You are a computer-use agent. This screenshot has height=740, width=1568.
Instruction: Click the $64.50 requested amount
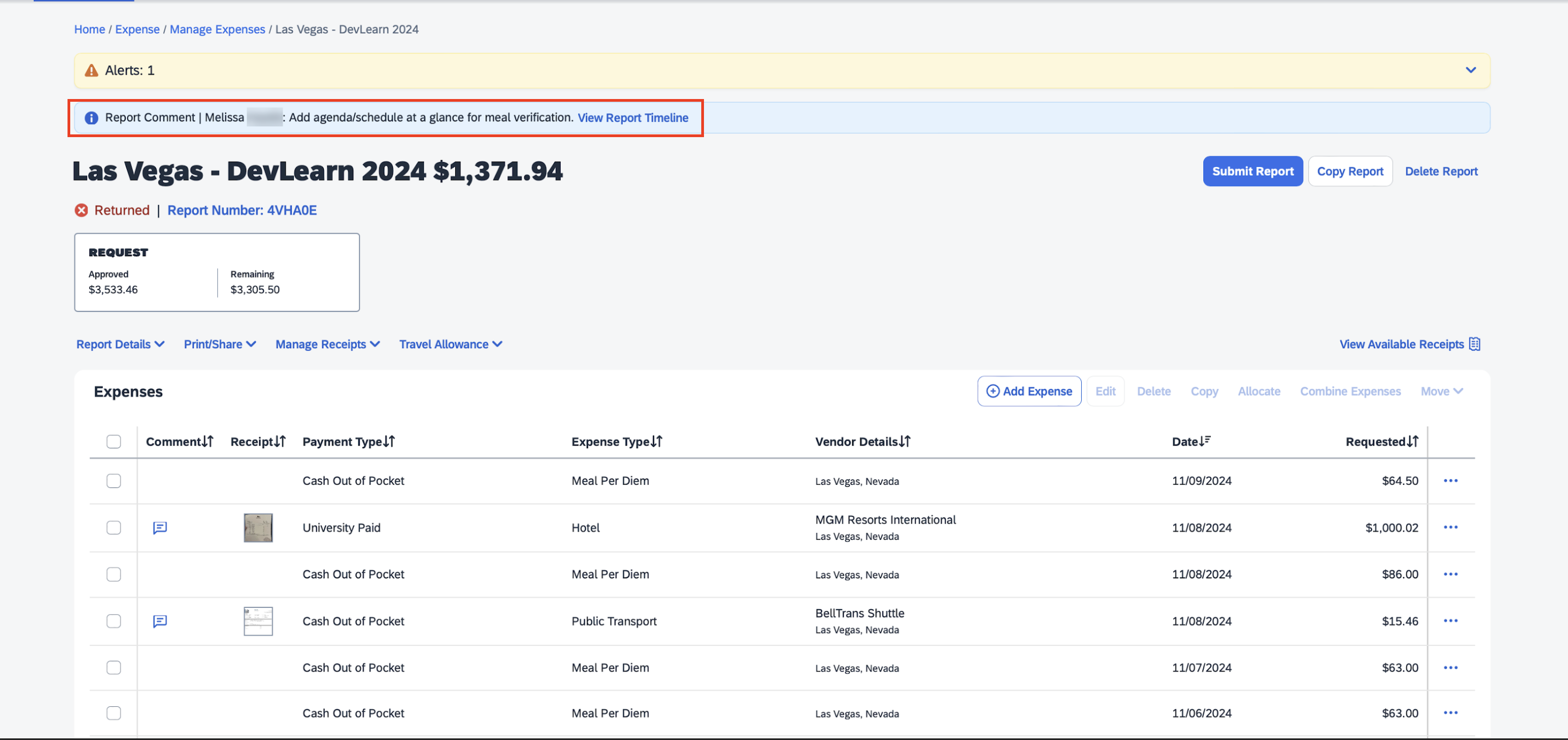1400,481
